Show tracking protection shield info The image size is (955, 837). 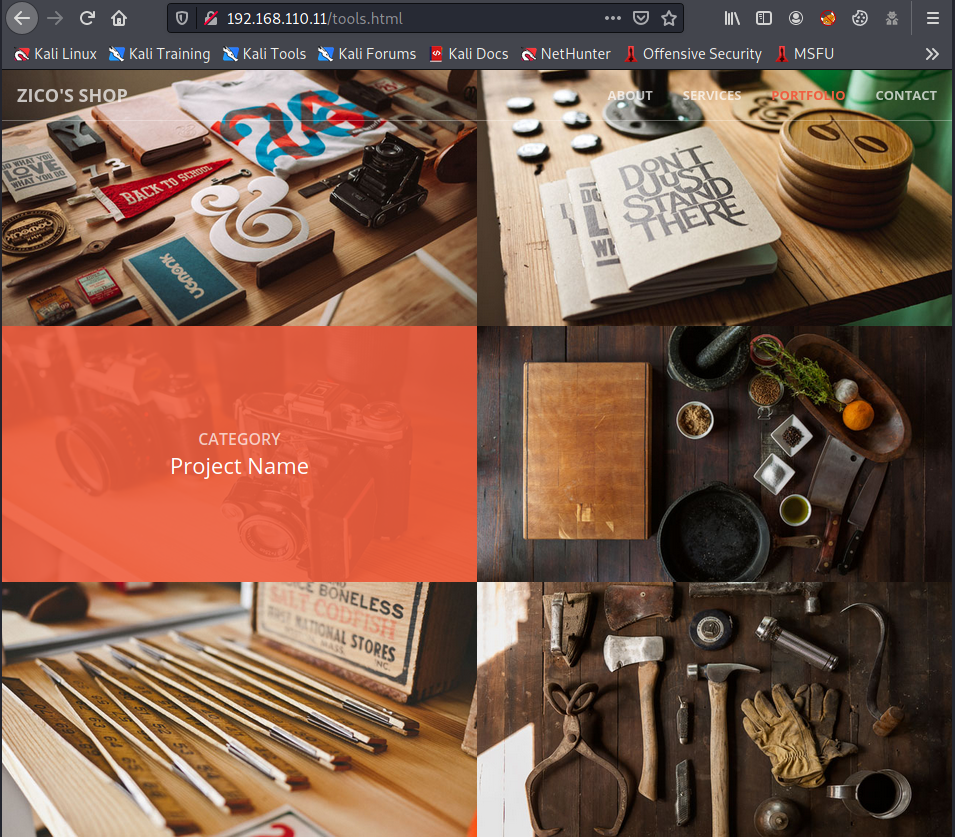181,18
